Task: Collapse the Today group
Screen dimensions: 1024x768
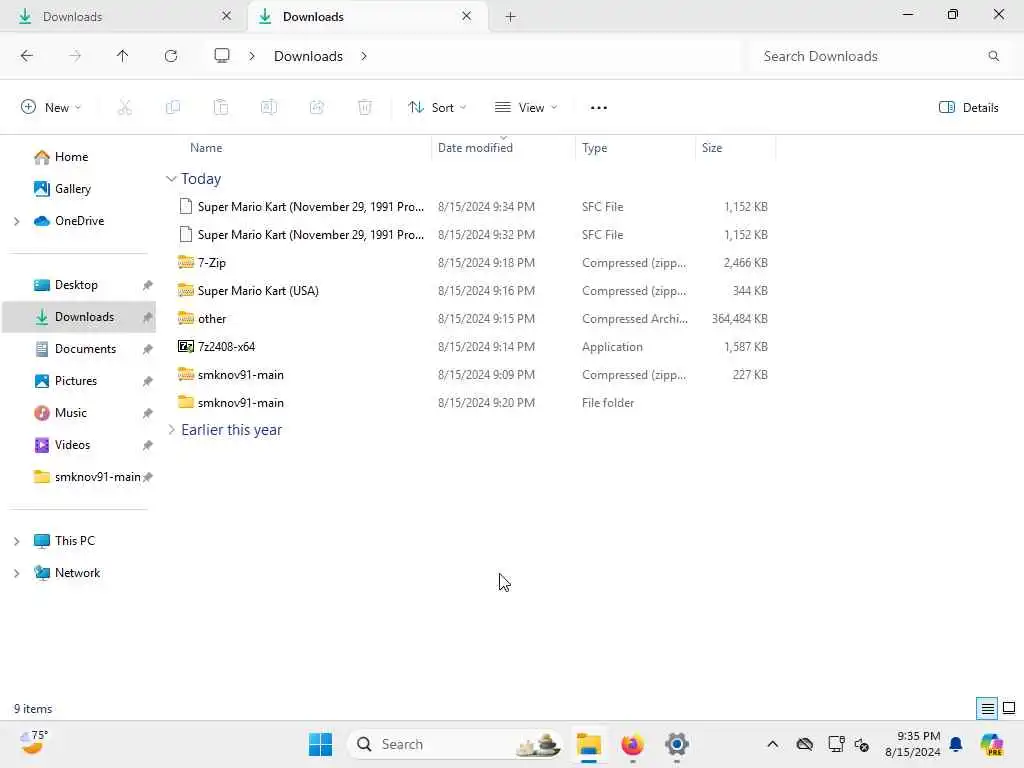Action: pyautogui.click(x=171, y=178)
